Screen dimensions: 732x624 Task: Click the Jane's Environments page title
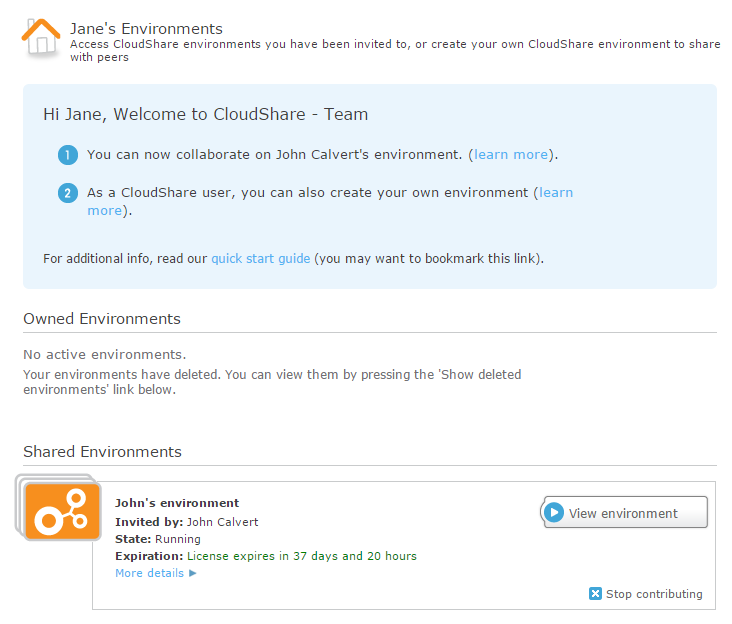tap(146, 29)
